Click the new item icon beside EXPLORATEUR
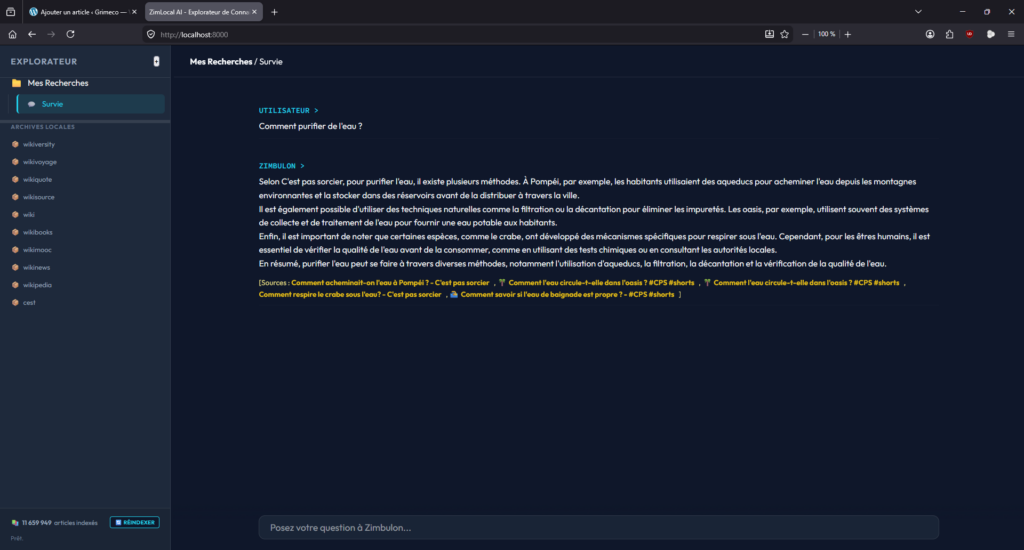 click(156, 61)
